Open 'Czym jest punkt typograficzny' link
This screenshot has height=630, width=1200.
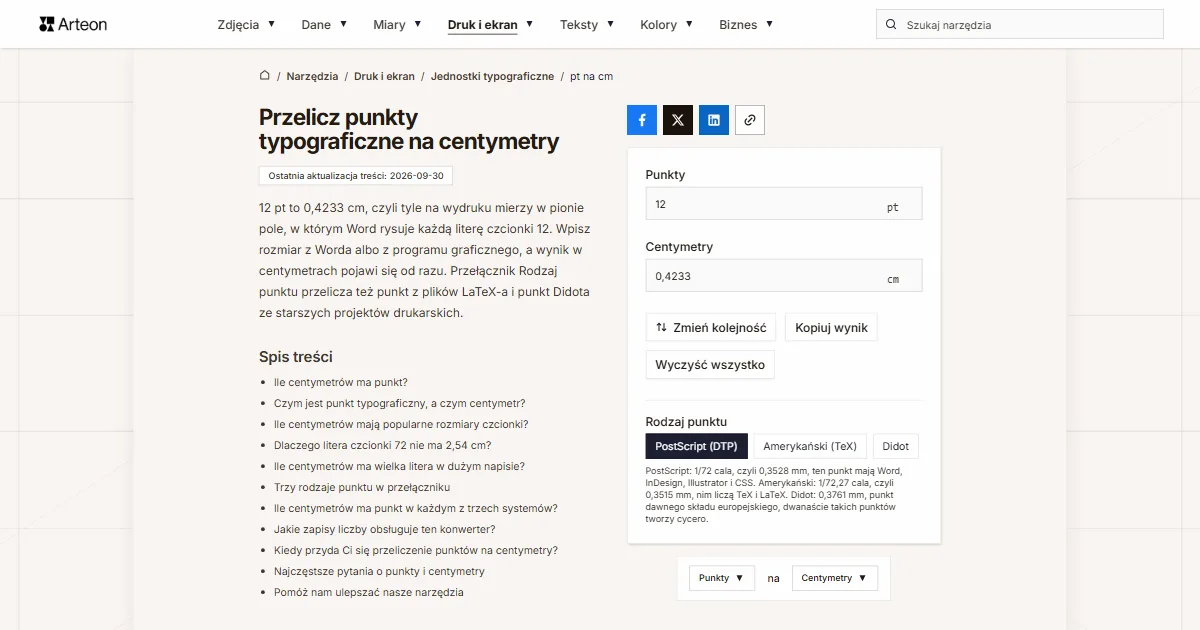click(400, 403)
